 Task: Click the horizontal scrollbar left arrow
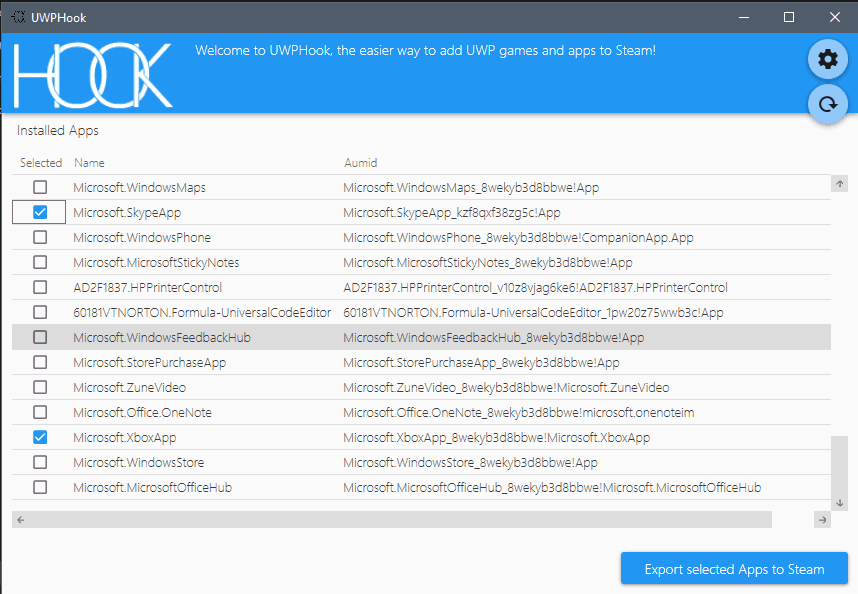click(x=21, y=520)
